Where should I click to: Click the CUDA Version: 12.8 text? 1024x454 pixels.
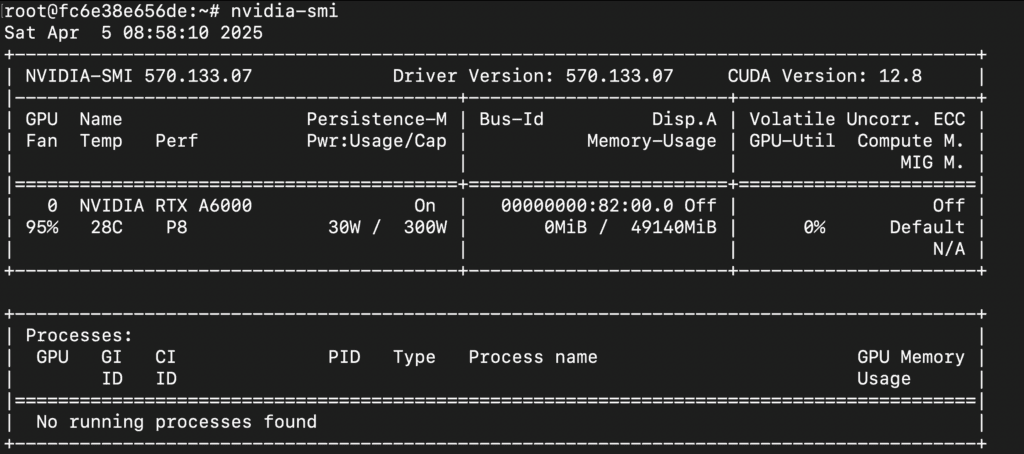(x=825, y=76)
